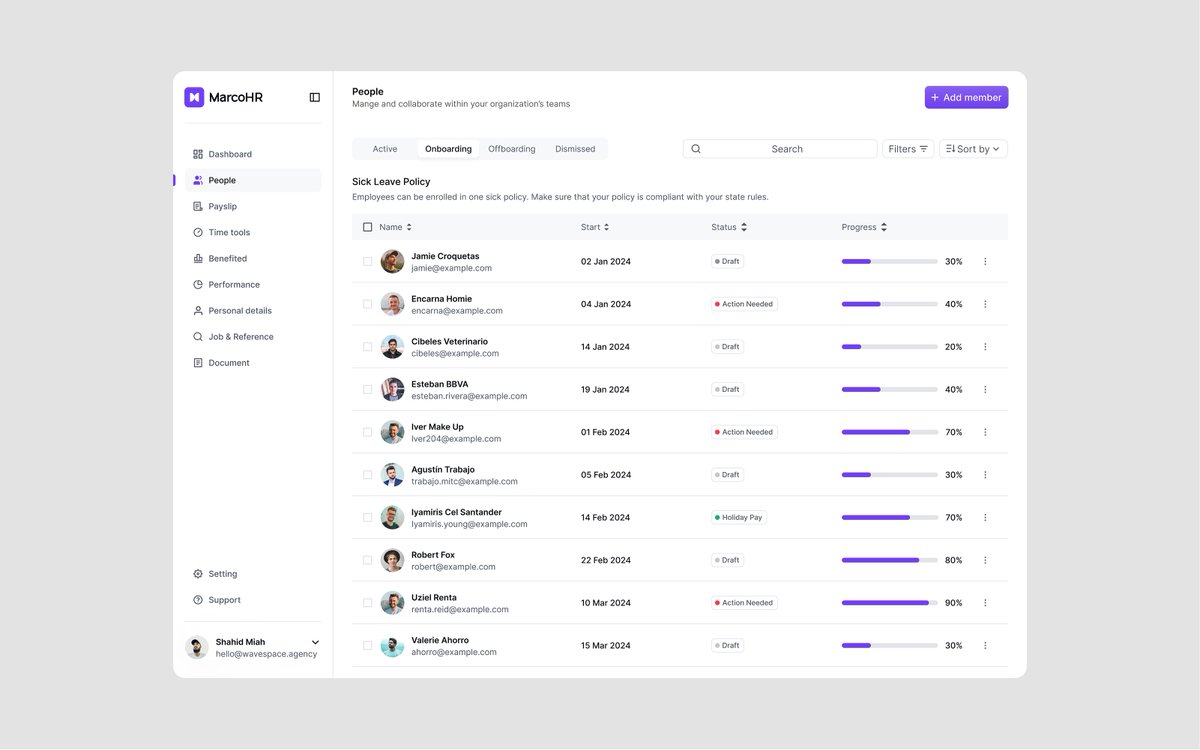The width and height of the screenshot is (1200, 750).
Task: Open Personal details in the sidebar
Action: coord(253,310)
